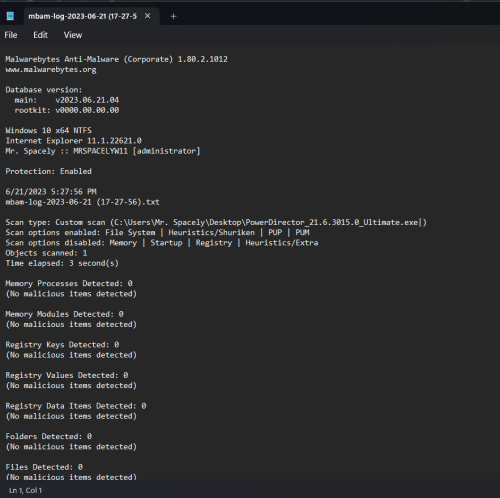This screenshot has height=498, width=500.
Task: Click the 'Scan options enabled' line
Action: (157, 232)
